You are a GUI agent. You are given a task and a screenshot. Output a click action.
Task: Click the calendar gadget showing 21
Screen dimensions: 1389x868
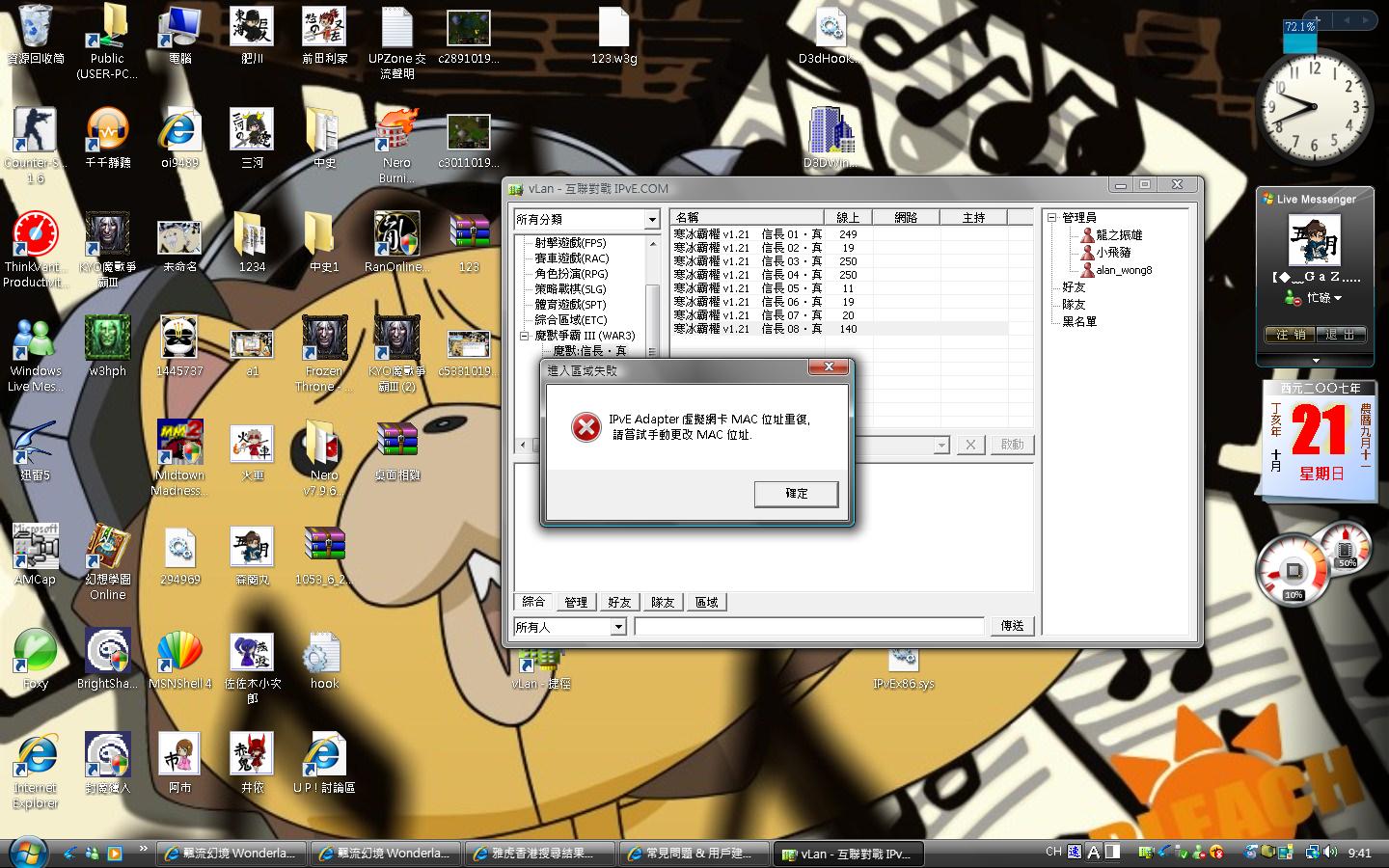[1319, 440]
